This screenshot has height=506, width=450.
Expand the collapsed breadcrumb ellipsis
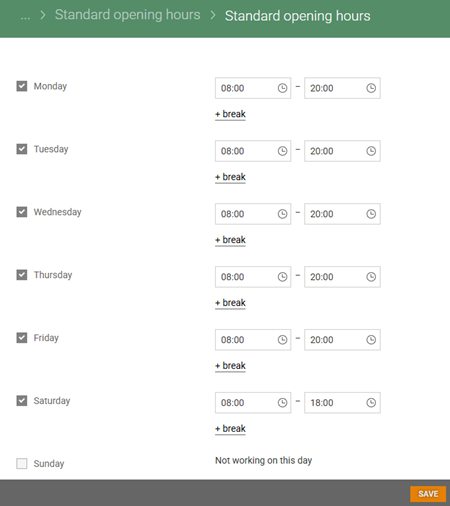tap(25, 16)
